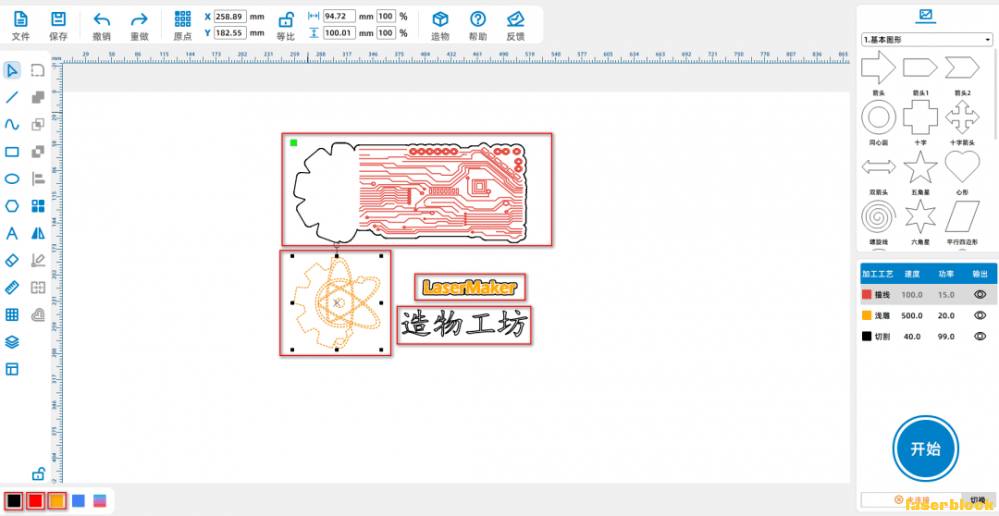The width and height of the screenshot is (999, 516).
Task: Toggle visibility of the 切割 layer
Action: [x=980, y=336]
